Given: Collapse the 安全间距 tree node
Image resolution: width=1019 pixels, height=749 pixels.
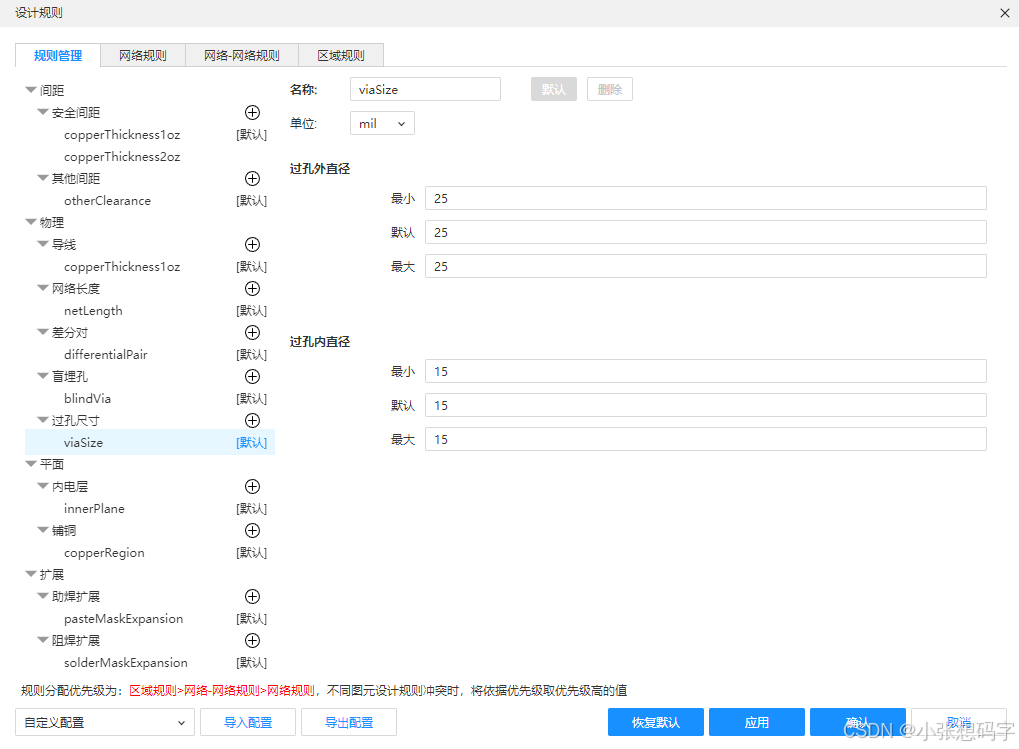Looking at the screenshot, I should click(x=43, y=112).
